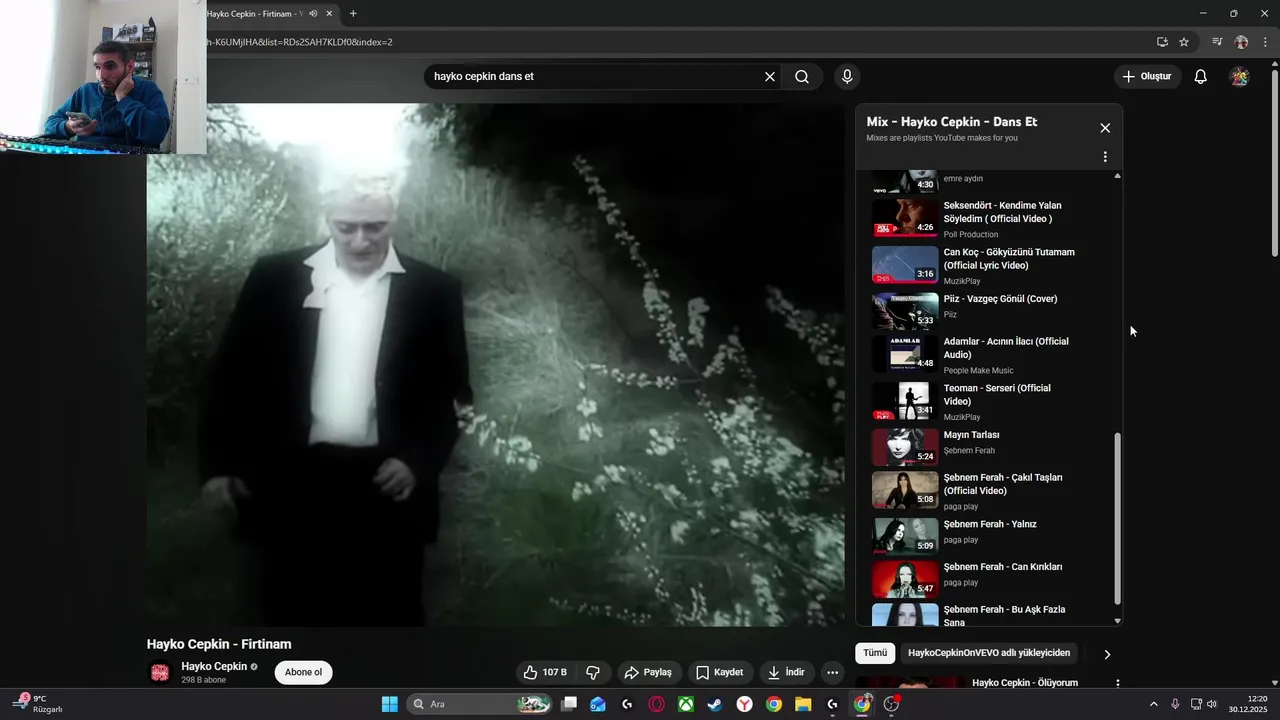Open File Explorer from taskbar
This screenshot has height=720, width=1280.
(803, 704)
